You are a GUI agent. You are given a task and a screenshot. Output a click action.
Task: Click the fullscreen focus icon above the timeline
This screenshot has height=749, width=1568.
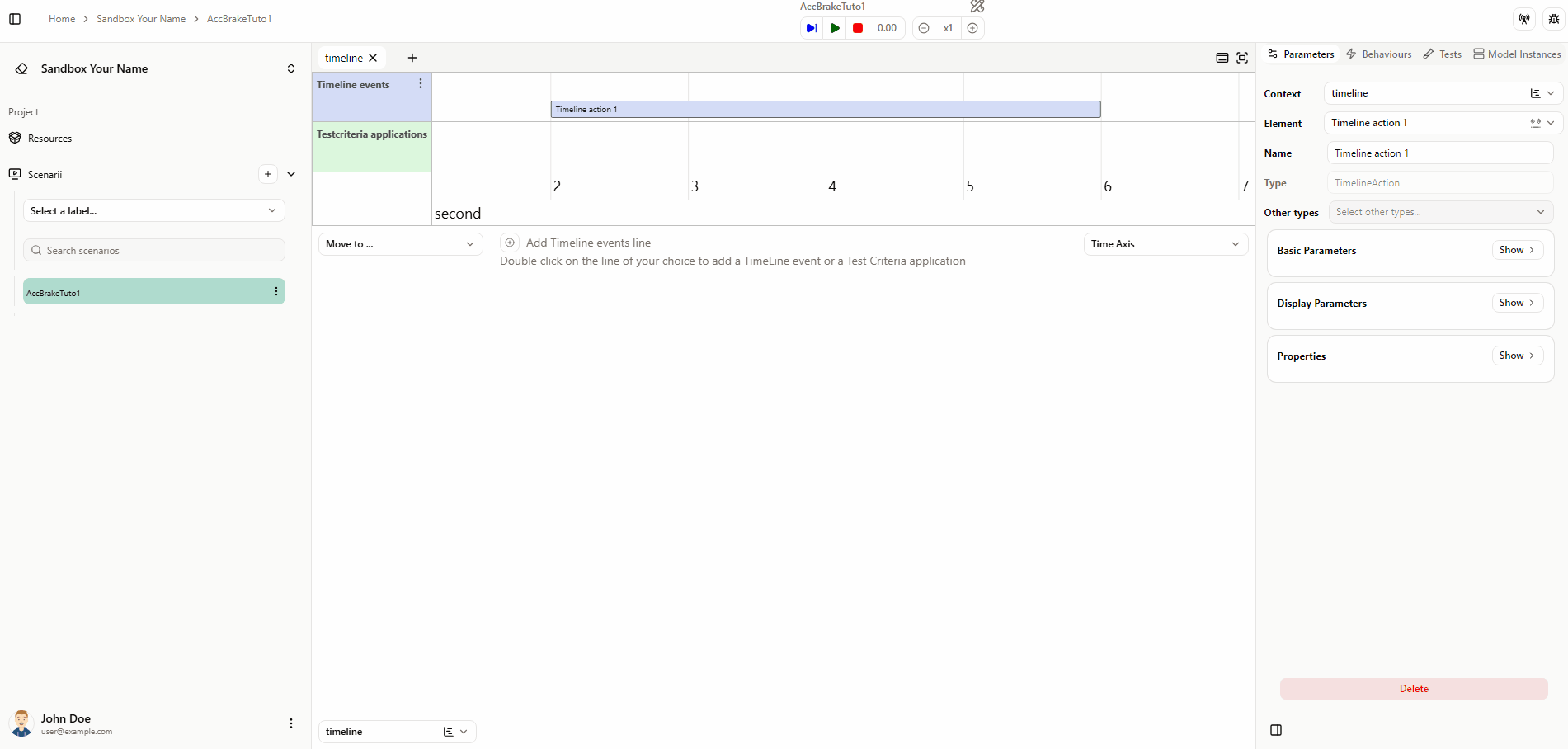[1242, 58]
